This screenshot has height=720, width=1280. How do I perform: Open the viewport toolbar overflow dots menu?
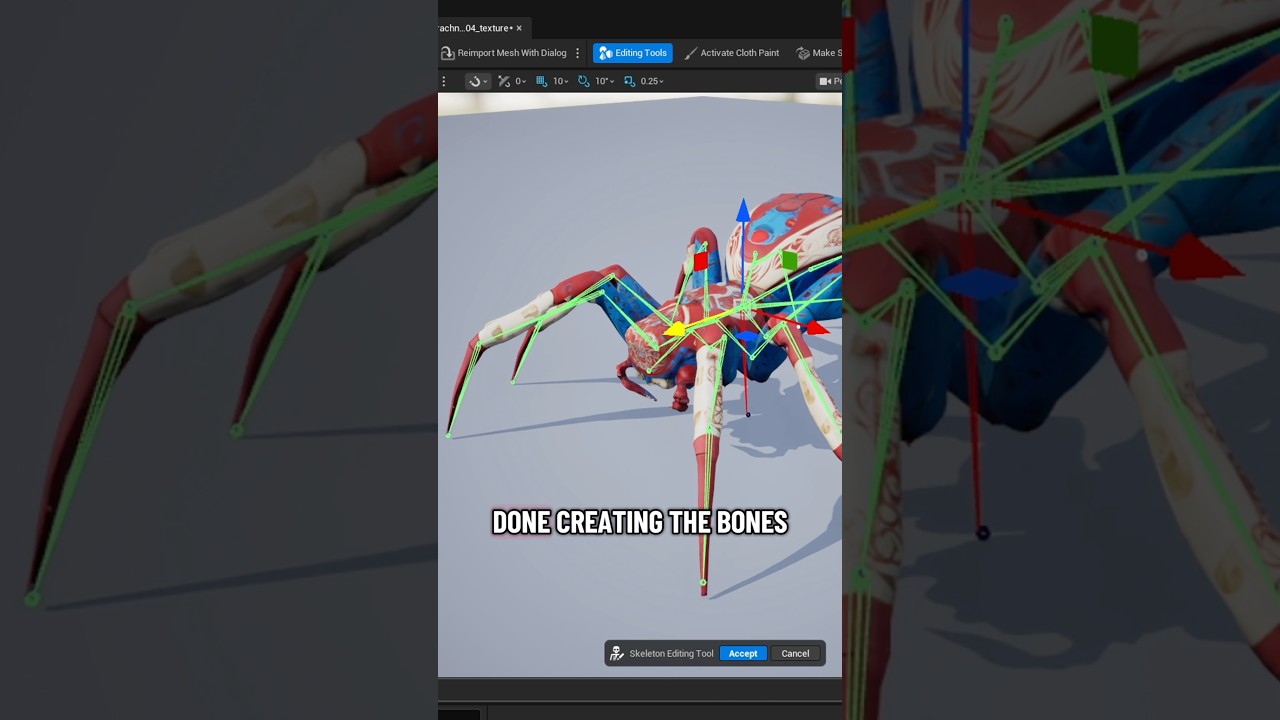(x=444, y=81)
